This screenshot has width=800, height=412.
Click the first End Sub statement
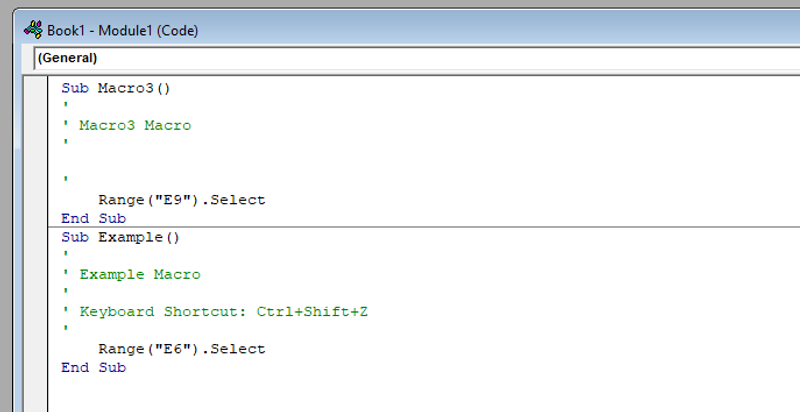coord(93,218)
